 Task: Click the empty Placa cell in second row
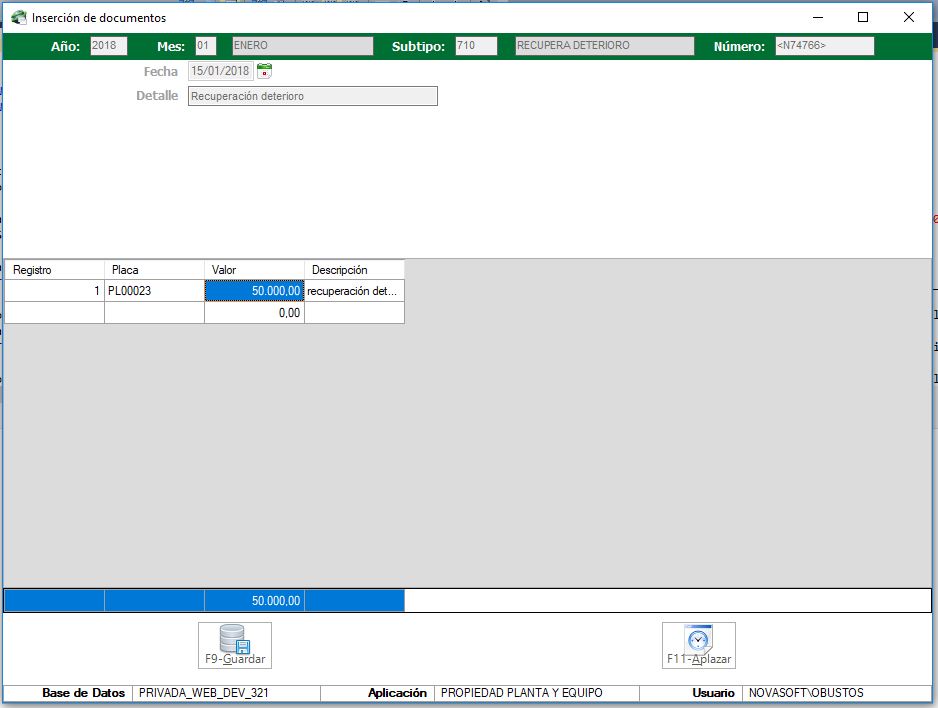tap(154, 313)
